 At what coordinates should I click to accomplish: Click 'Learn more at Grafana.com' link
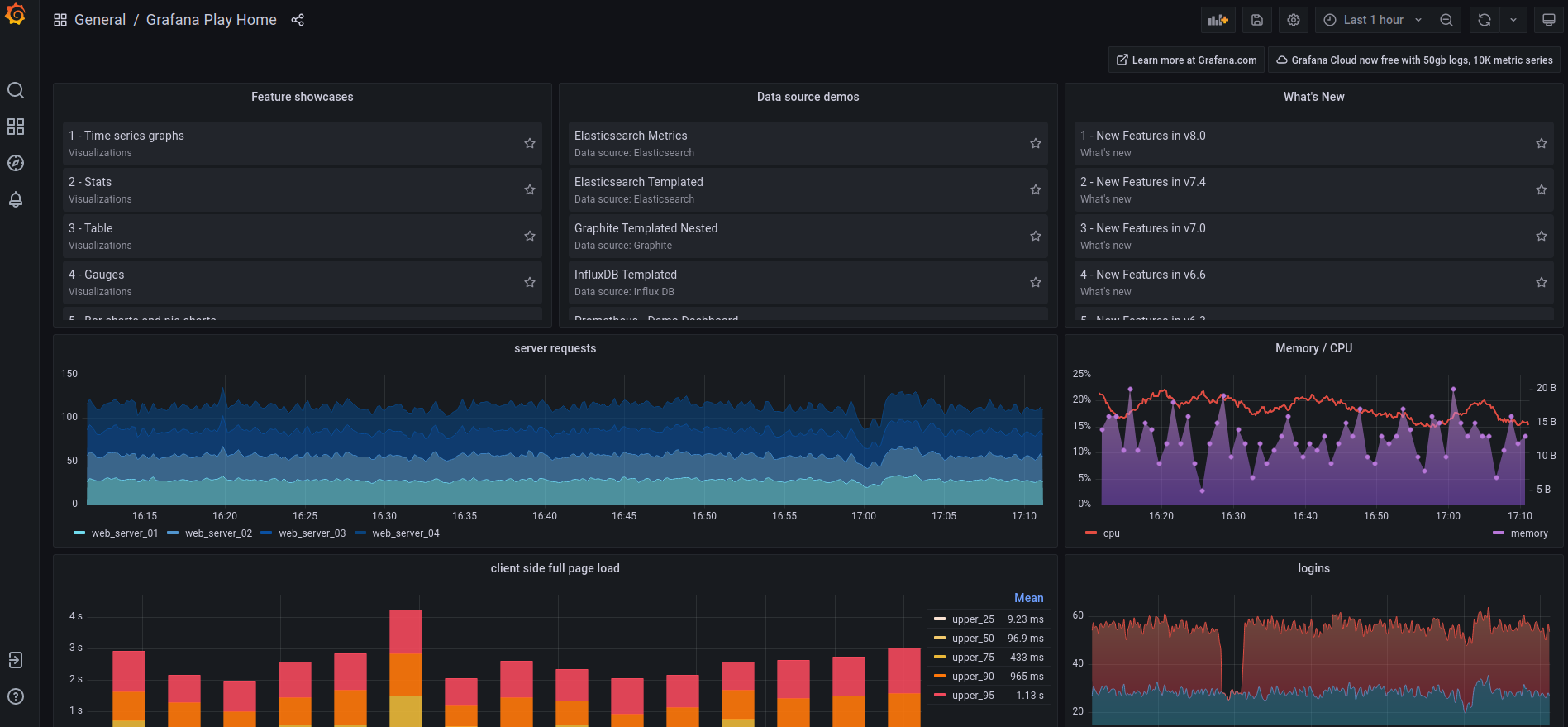point(1186,60)
